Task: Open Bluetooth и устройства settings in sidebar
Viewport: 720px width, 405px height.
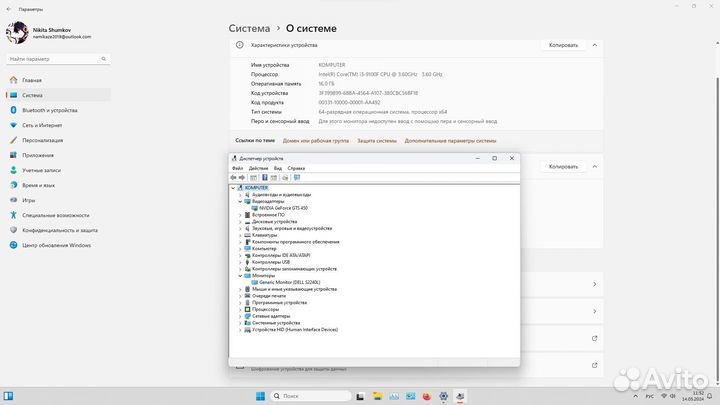Action: click(49, 110)
